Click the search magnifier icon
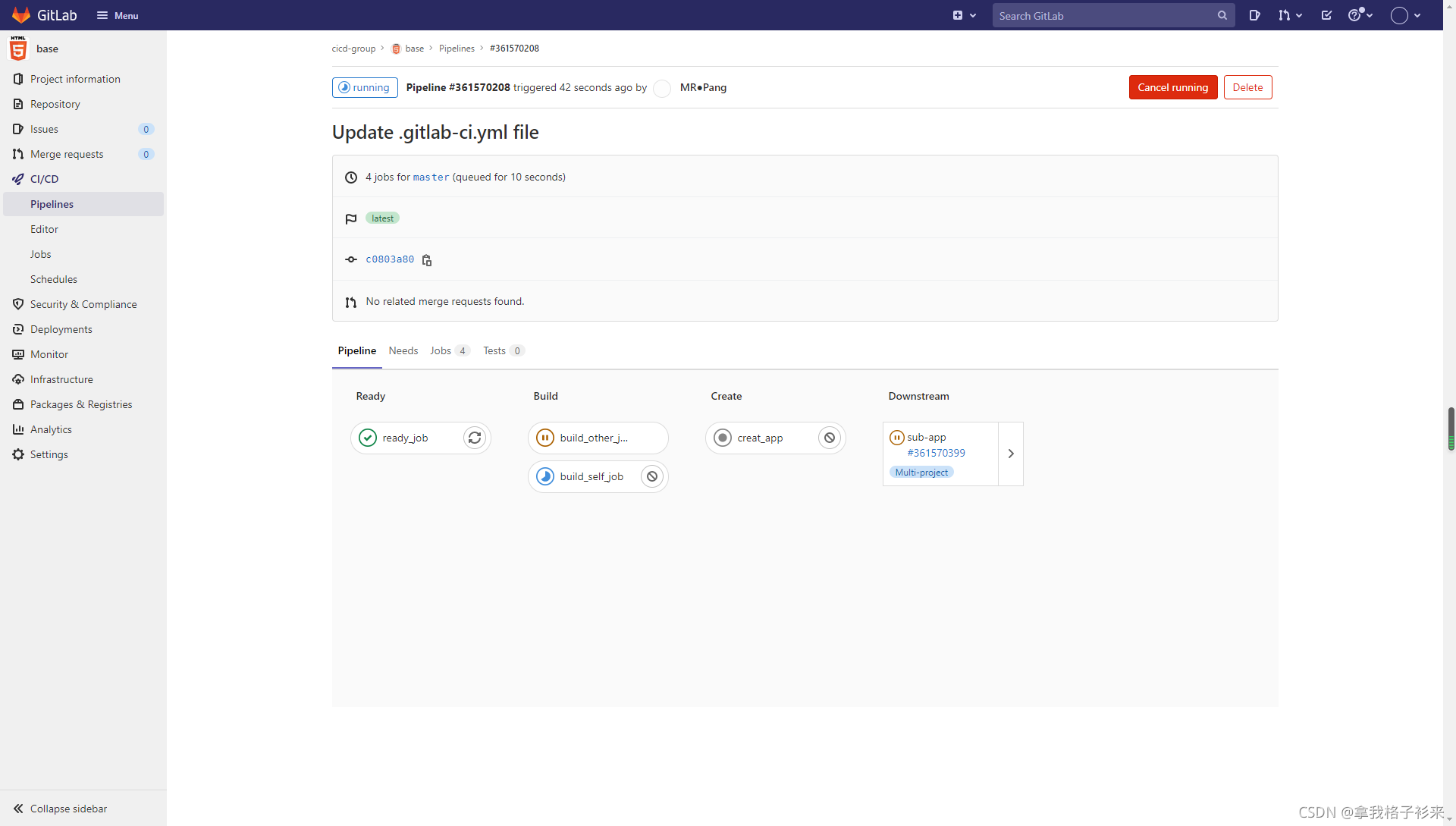The height and width of the screenshot is (826, 1456). pyautogui.click(x=1222, y=15)
